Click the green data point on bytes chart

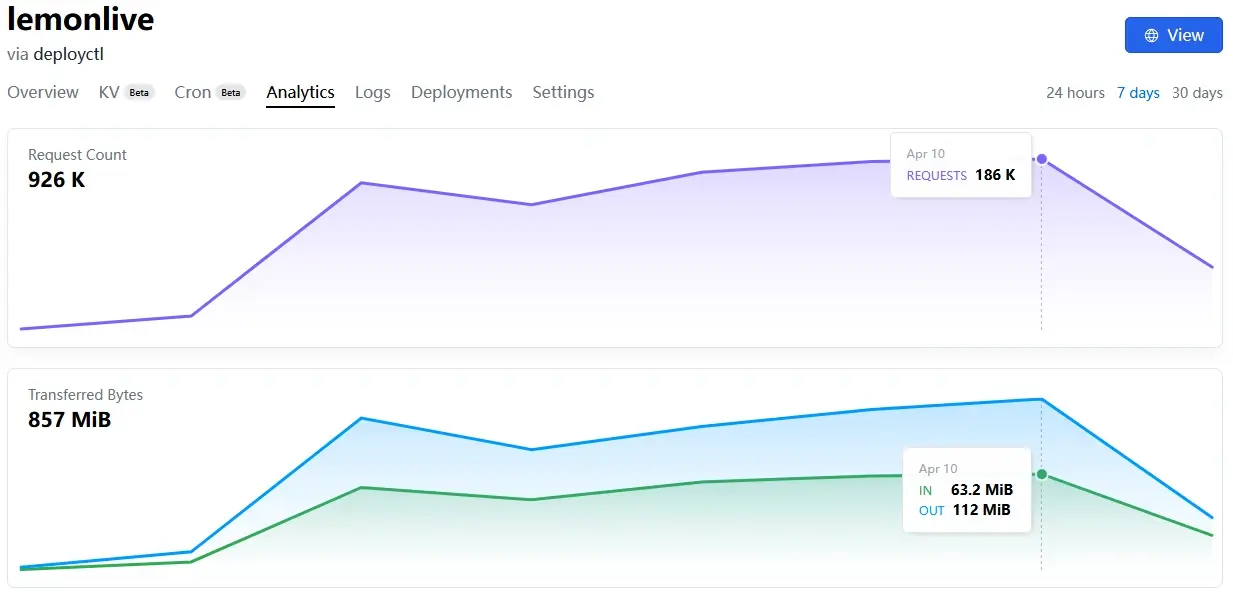pyautogui.click(x=1042, y=475)
